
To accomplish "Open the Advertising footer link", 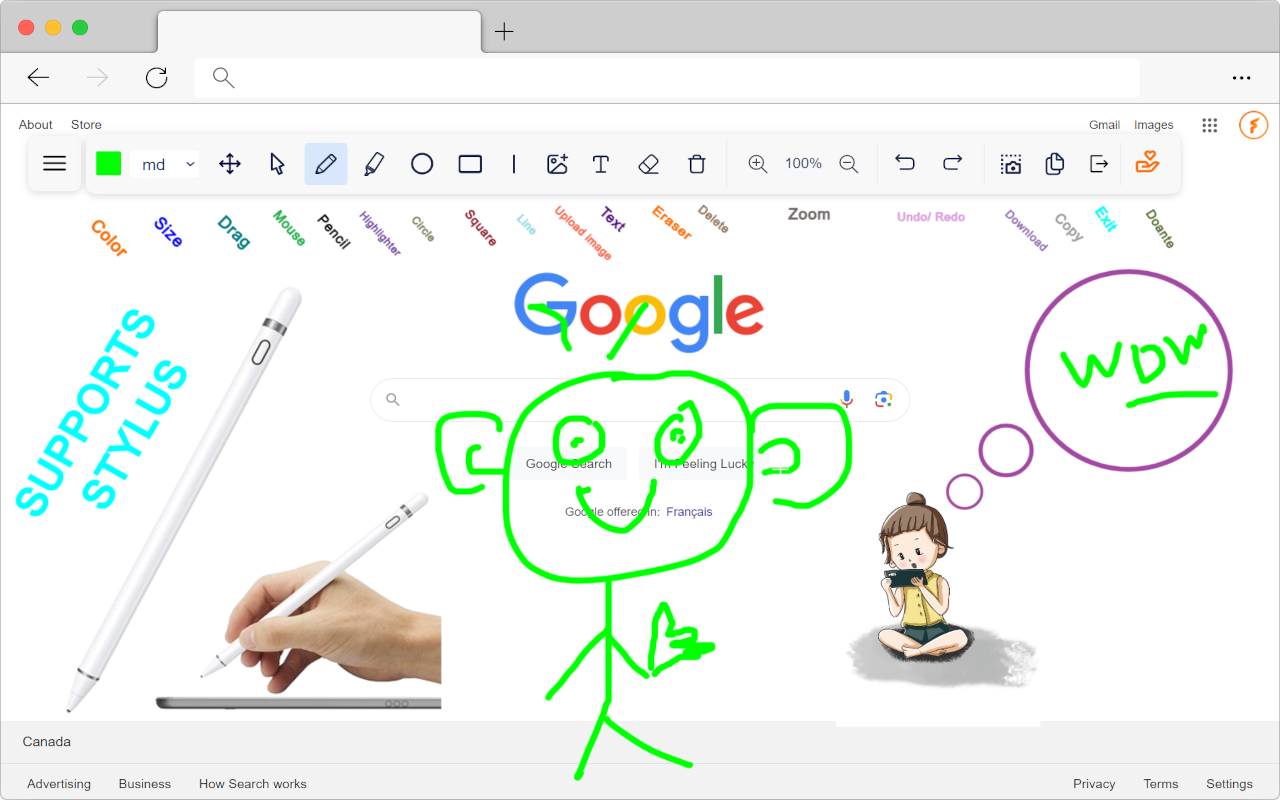I will 59,784.
